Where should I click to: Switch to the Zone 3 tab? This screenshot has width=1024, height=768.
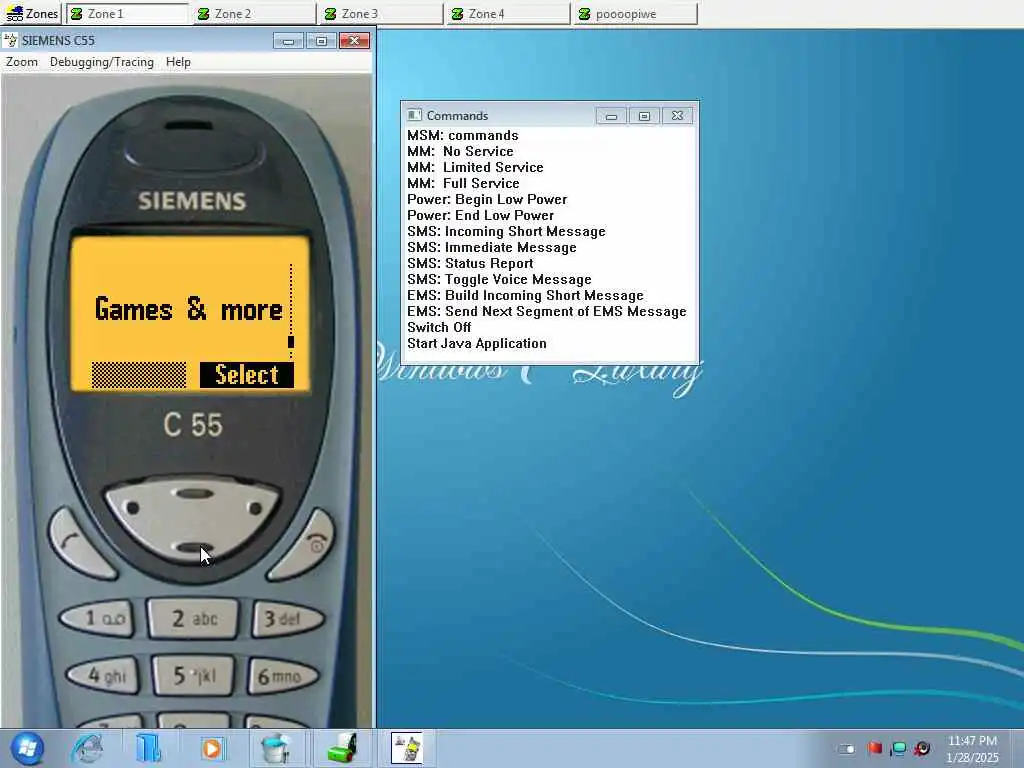pyautogui.click(x=380, y=14)
